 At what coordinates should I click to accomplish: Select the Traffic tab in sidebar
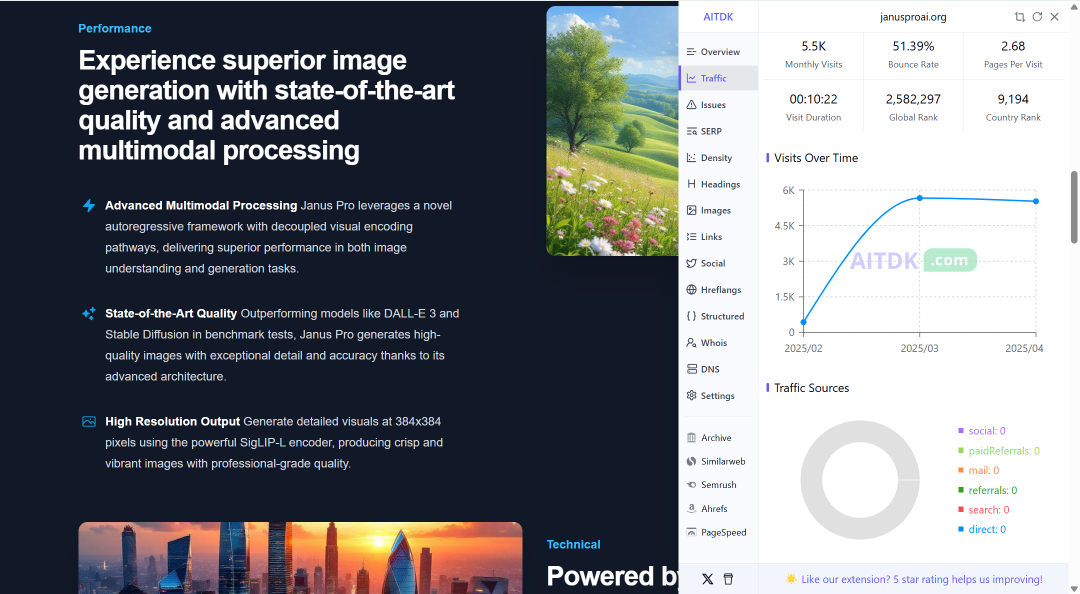click(x=718, y=79)
